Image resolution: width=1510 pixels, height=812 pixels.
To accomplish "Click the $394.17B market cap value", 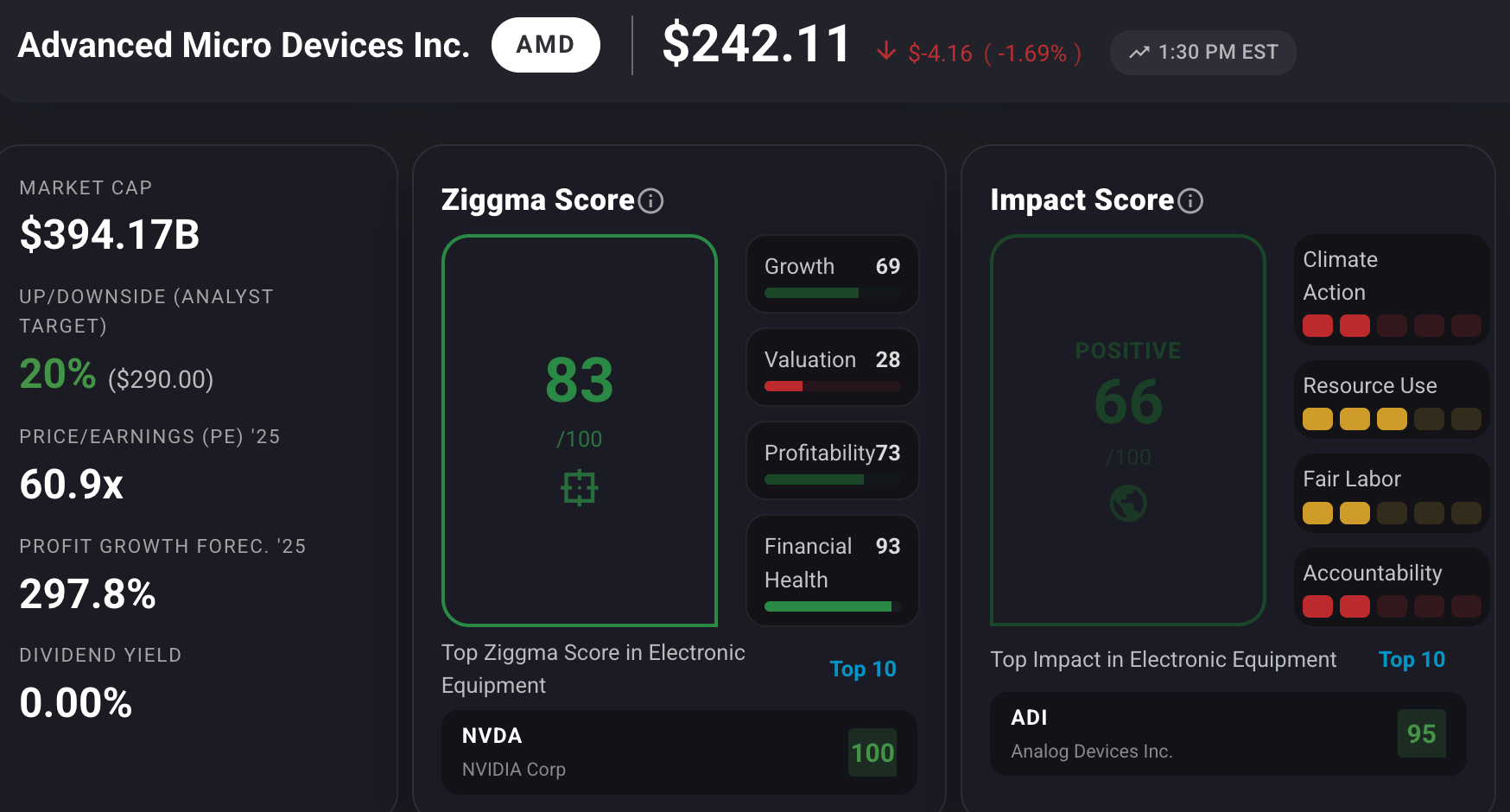I will click(x=110, y=235).
